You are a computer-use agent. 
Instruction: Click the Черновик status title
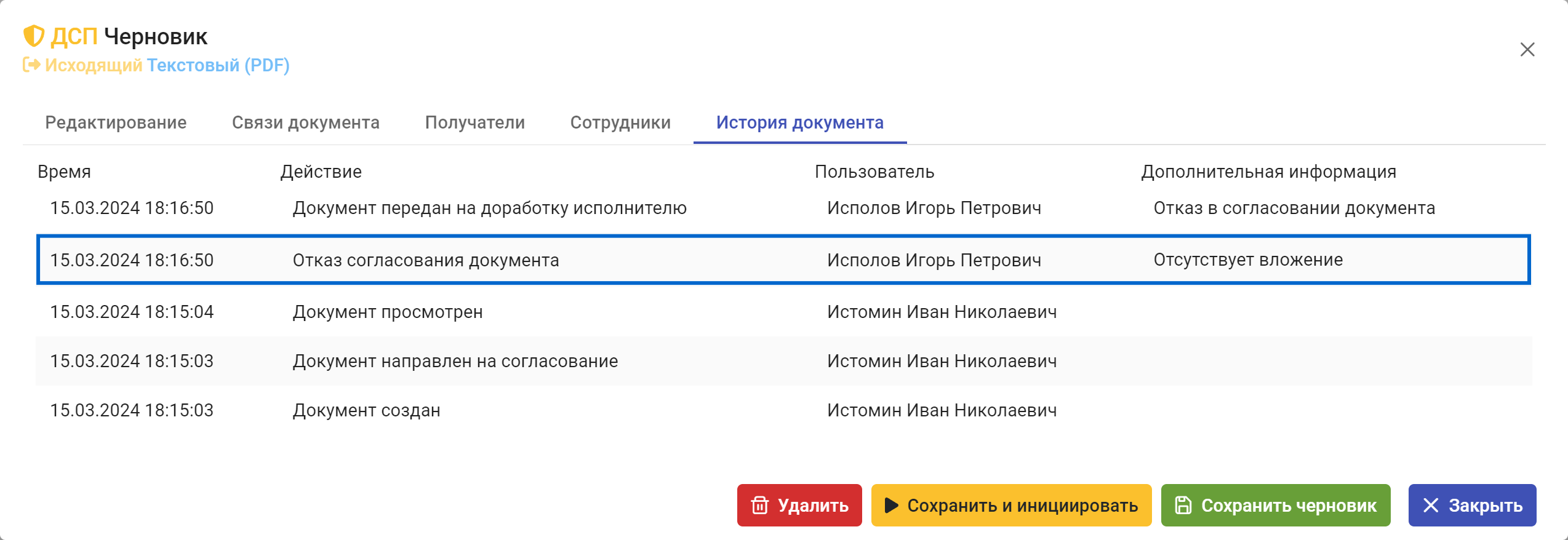156,36
